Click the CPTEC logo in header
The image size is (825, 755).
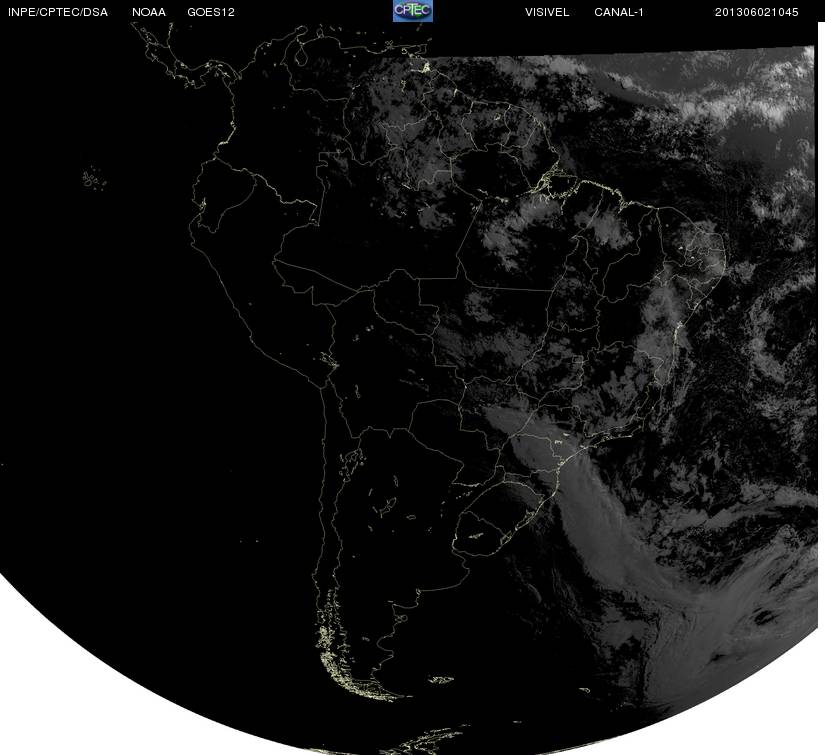pos(413,11)
